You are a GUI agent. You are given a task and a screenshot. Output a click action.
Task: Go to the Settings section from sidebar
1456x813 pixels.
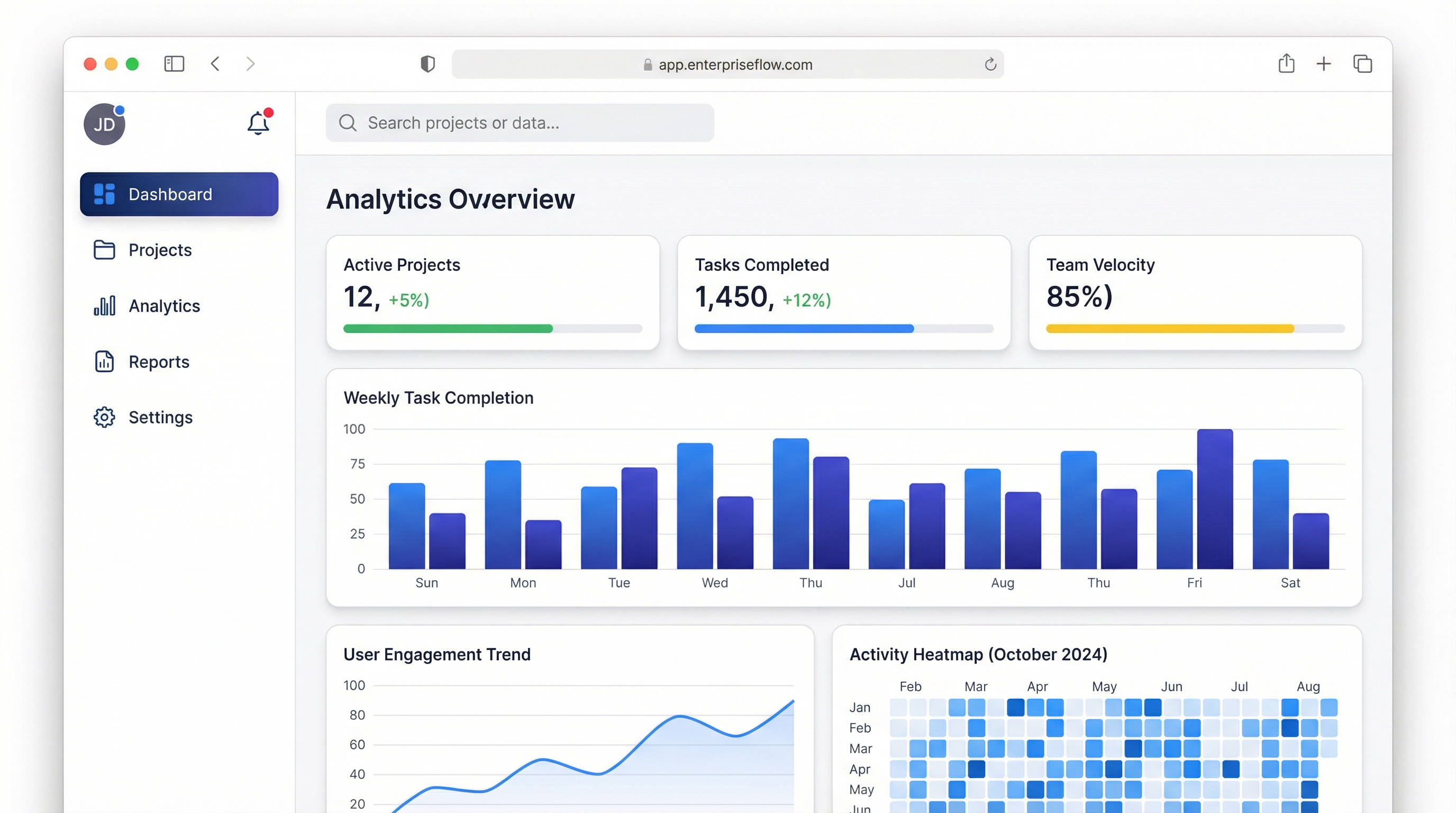[x=160, y=417]
